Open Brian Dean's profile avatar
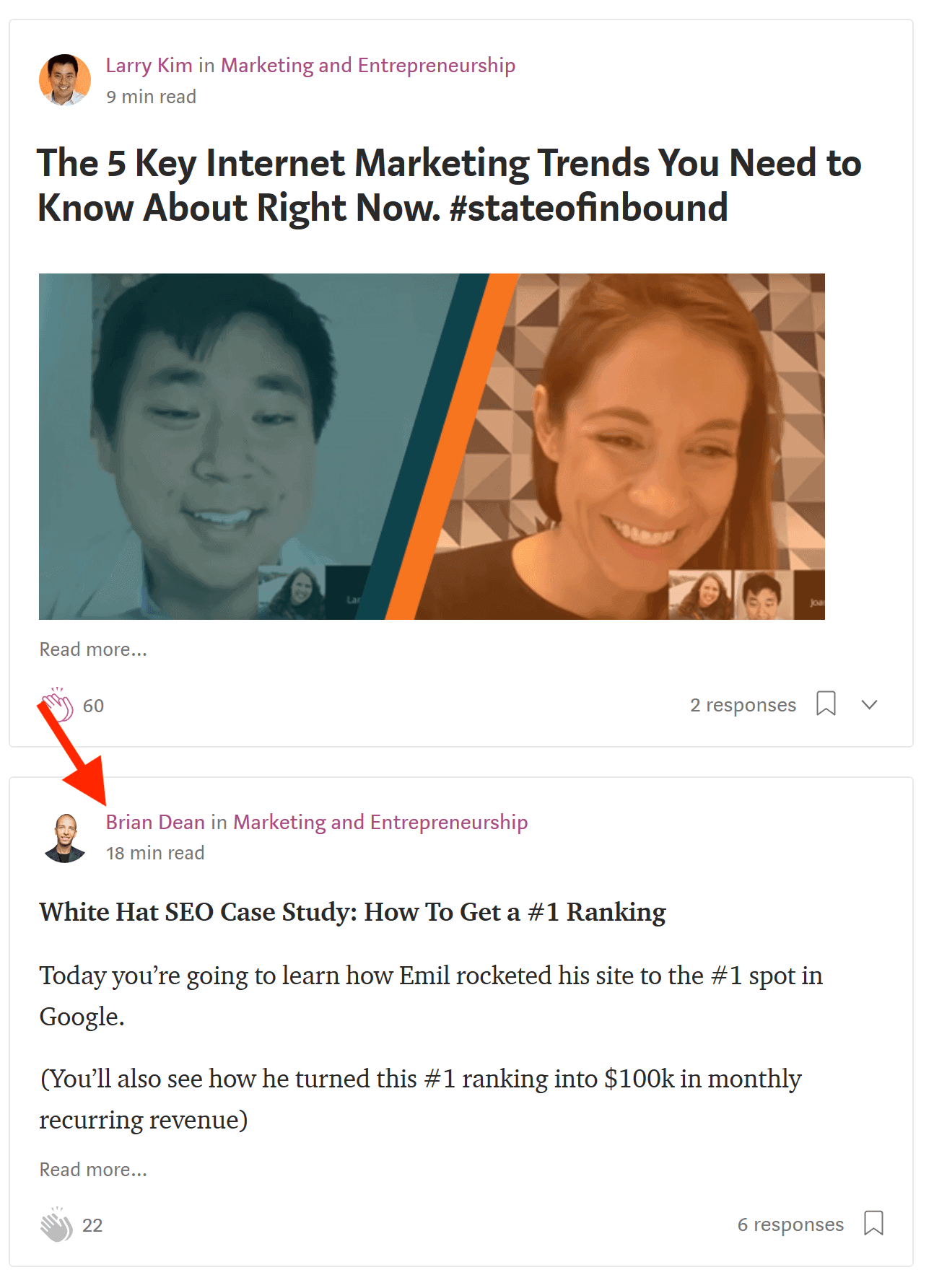934x1288 pixels. click(x=65, y=837)
